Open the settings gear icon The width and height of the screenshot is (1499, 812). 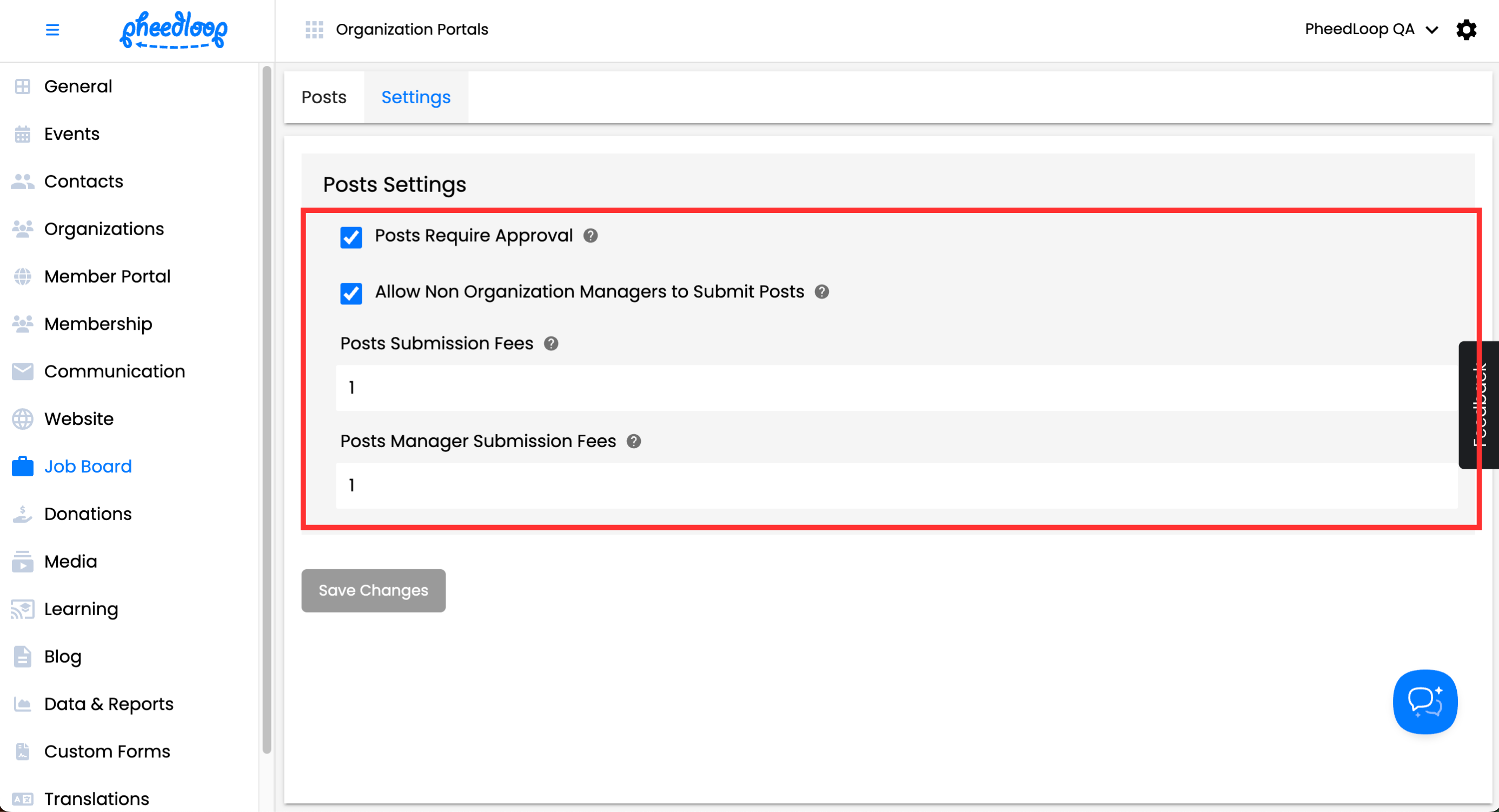1466,30
